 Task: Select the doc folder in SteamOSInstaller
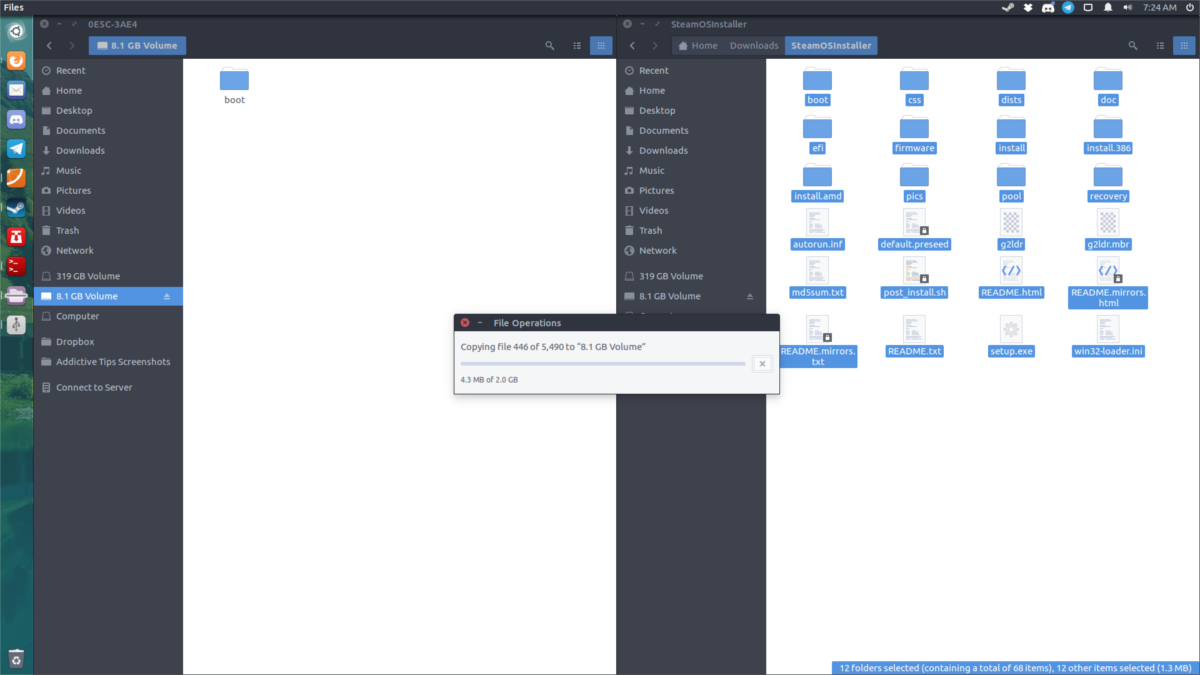pyautogui.click(x=1107, y=86)
